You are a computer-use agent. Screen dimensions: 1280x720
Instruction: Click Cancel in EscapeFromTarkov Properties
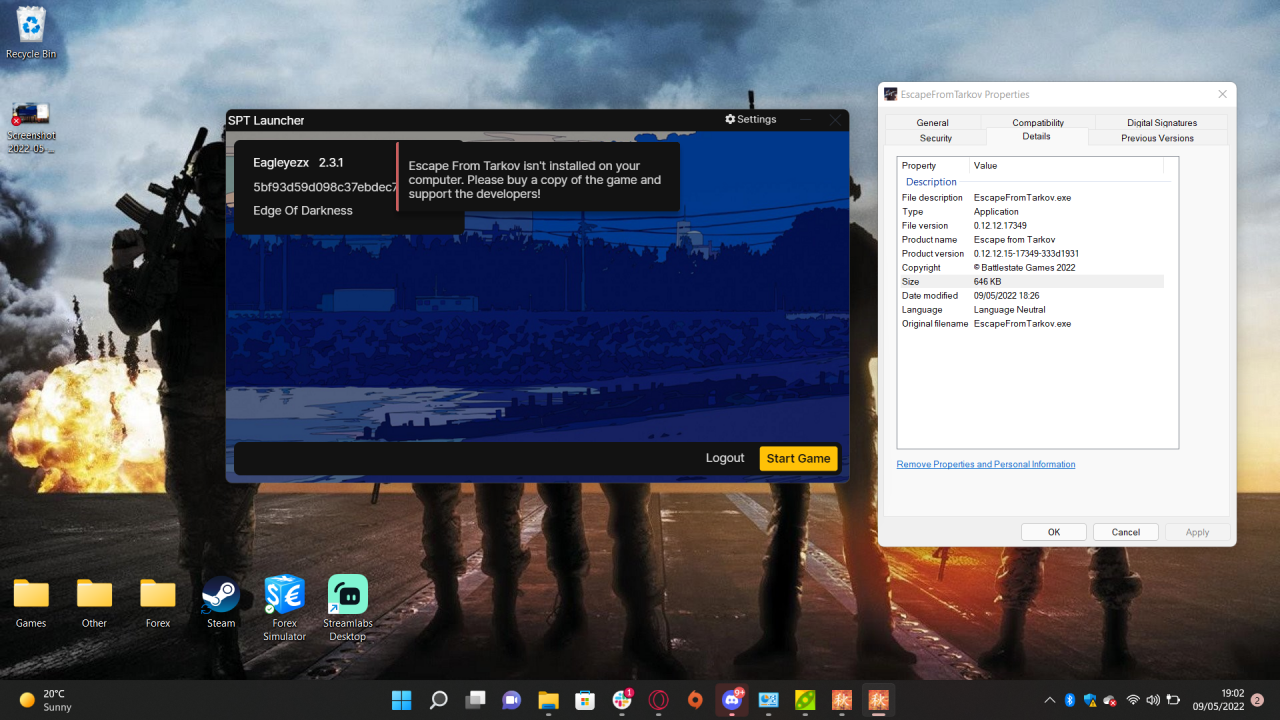(x=1126, y=532)
